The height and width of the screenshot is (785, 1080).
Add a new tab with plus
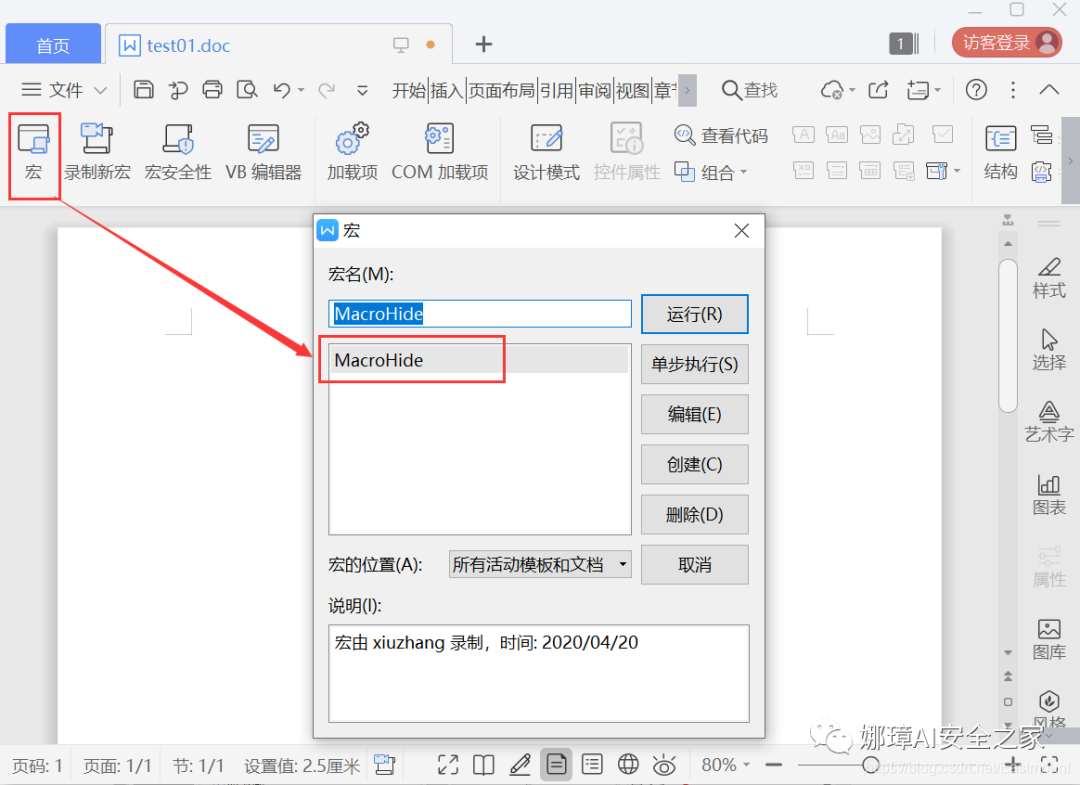(x=484, y=44)
